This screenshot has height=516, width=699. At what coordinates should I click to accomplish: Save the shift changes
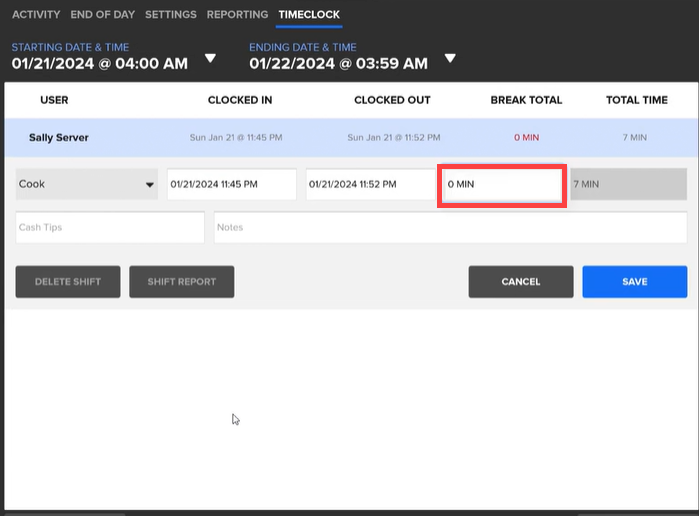[634, 282]
